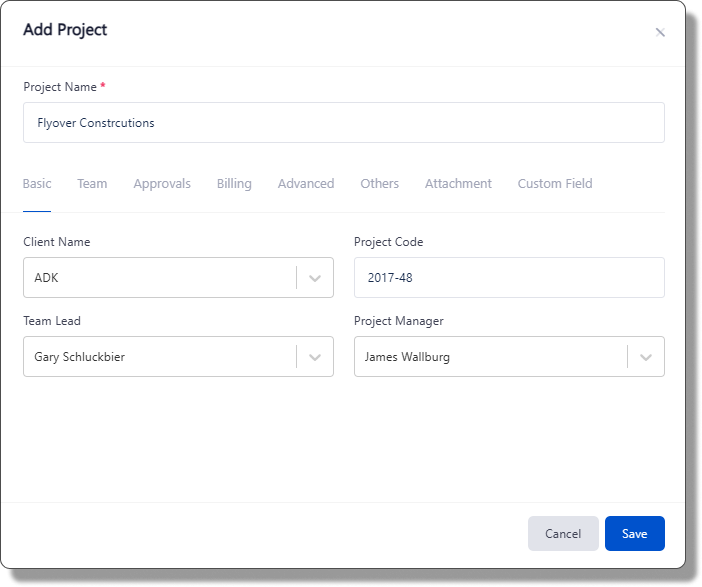The width and height of the screenshot is (702, 587).
Task: Click the Project Name input field
Action: (343, 123)
